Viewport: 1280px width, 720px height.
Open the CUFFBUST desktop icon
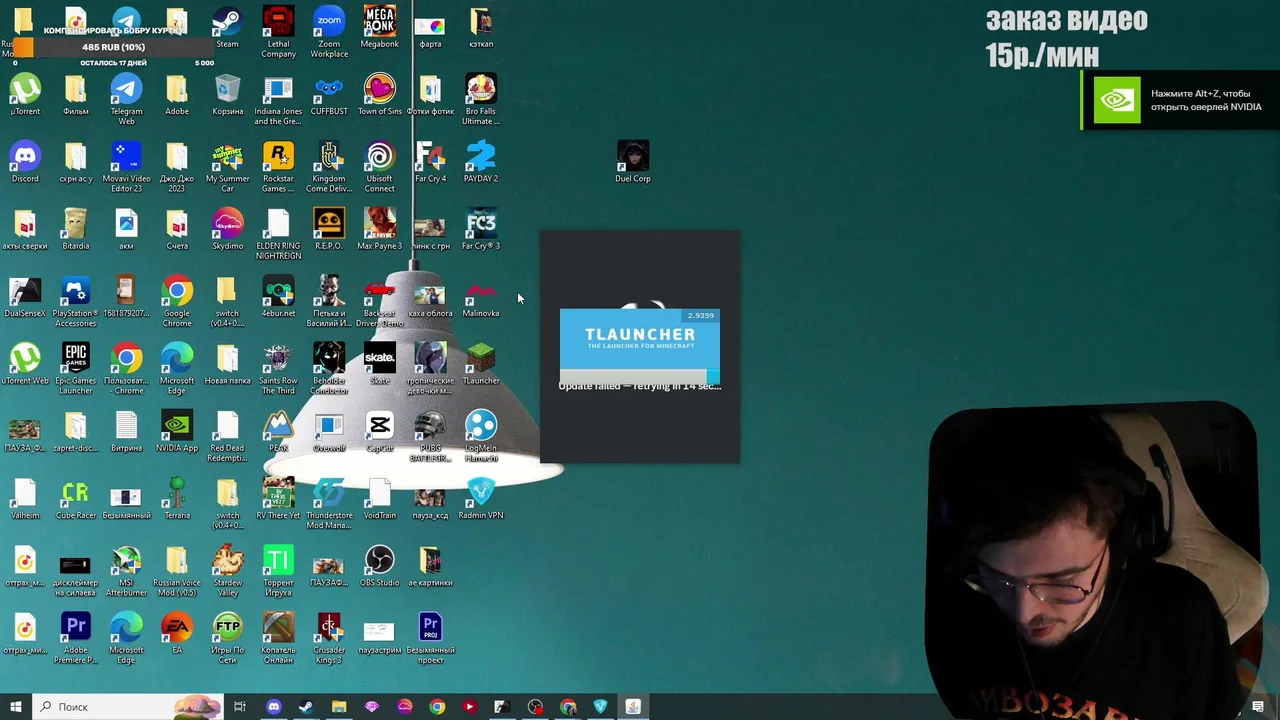pyautogui.click(x=329, y=95)
